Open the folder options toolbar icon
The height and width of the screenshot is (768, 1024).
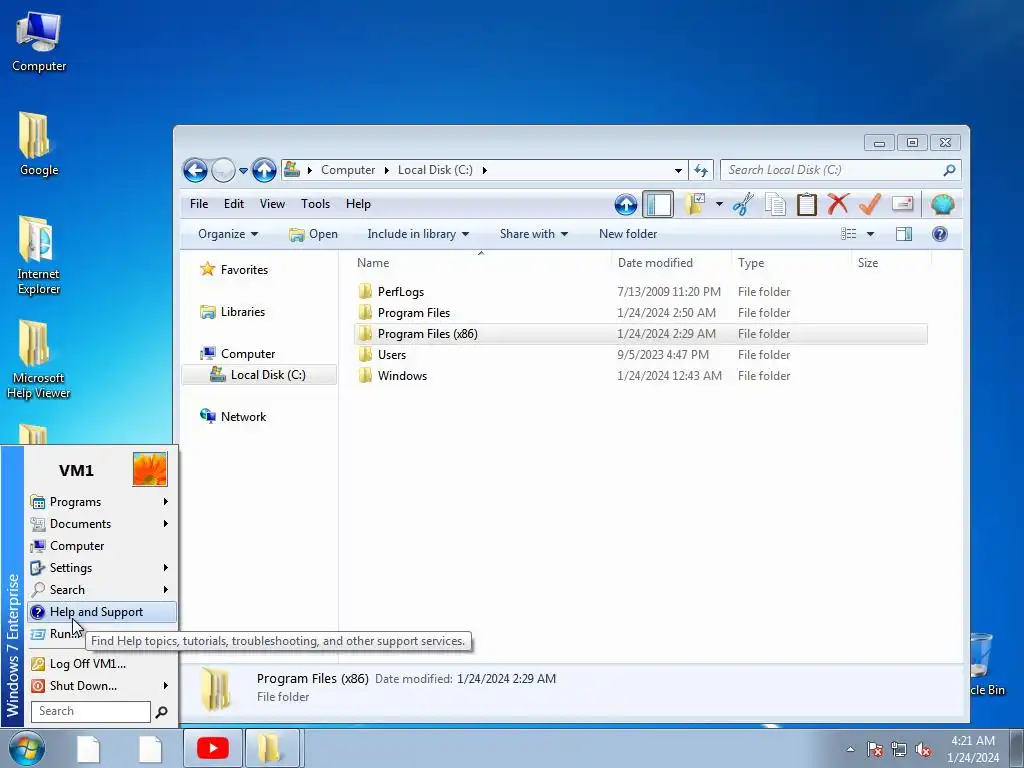point(695,204)
